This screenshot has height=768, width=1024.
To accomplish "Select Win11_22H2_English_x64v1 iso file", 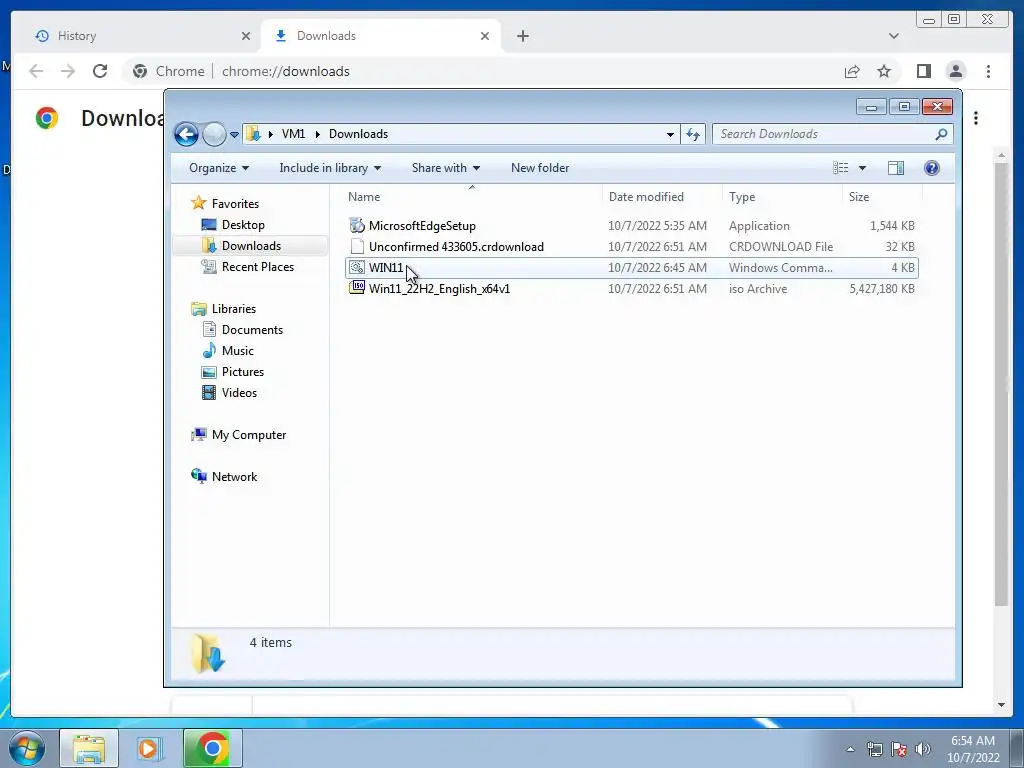I will pyautogui.click(x=632, y=289).
